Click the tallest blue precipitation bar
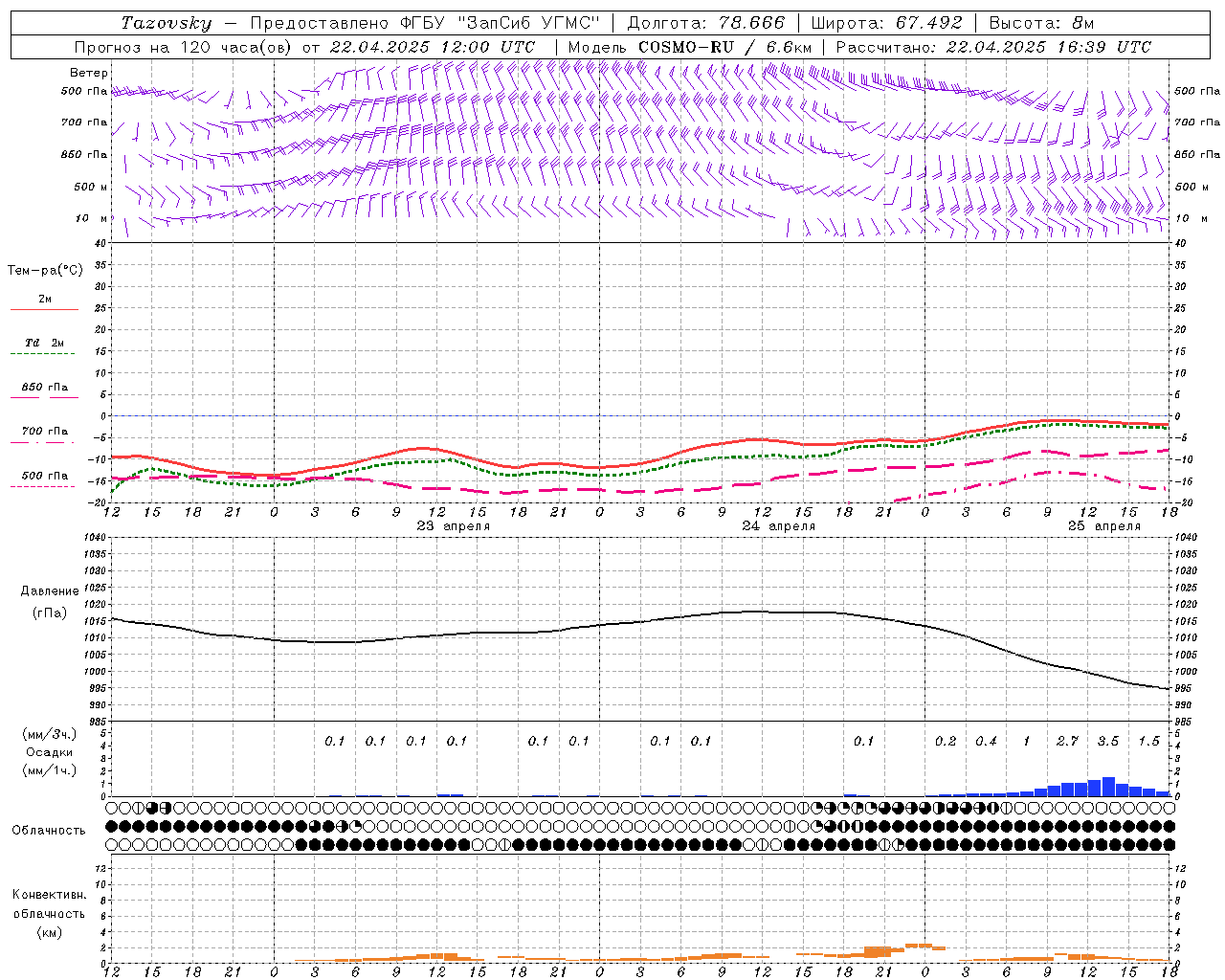Image resolution: width=1225 pixels, height=980 pixels. [1108, 787]
